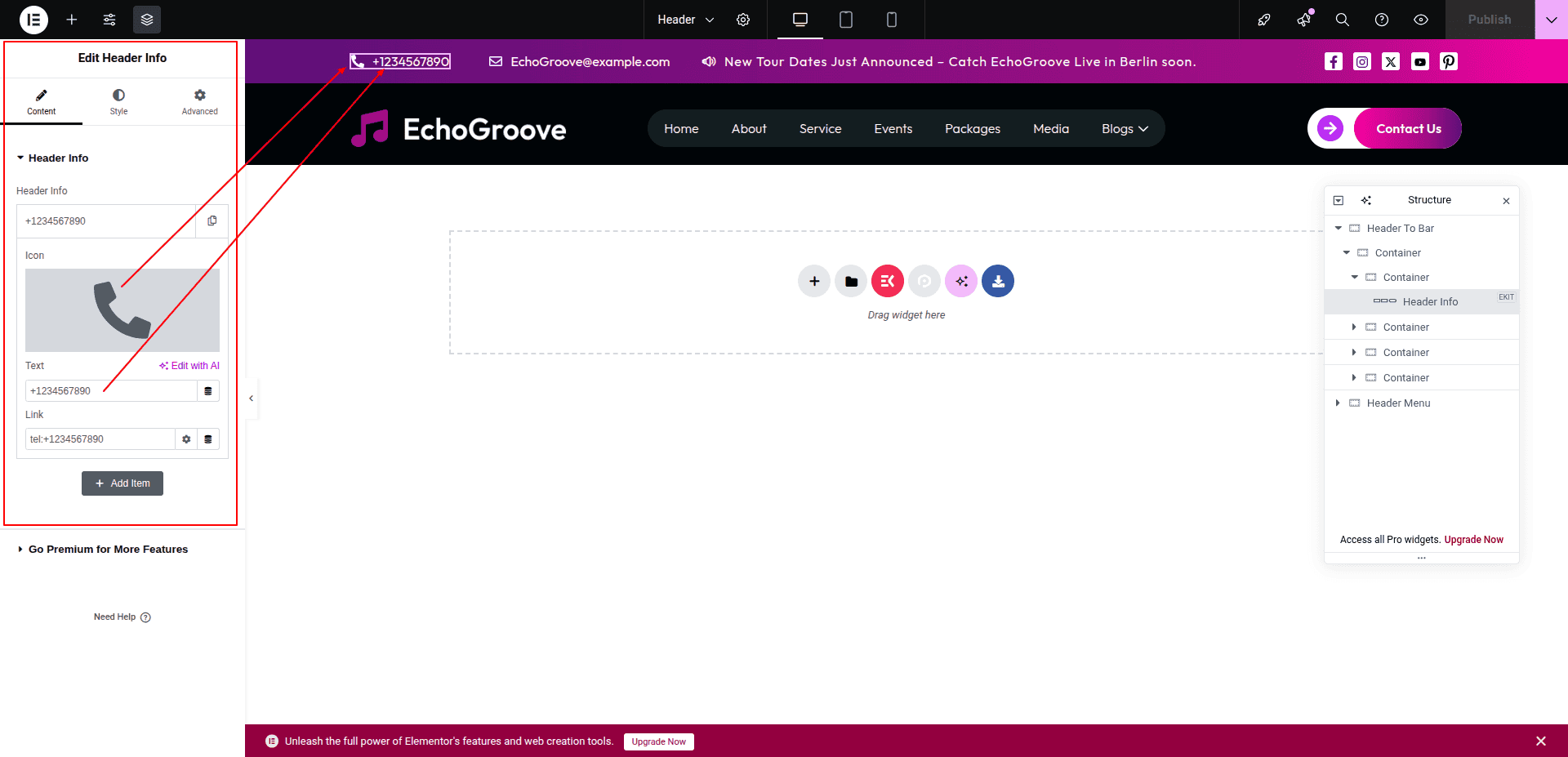Preview changes with the eye icon
The width and height of the screenshot is (1568, 757).
pos(1421,20)
